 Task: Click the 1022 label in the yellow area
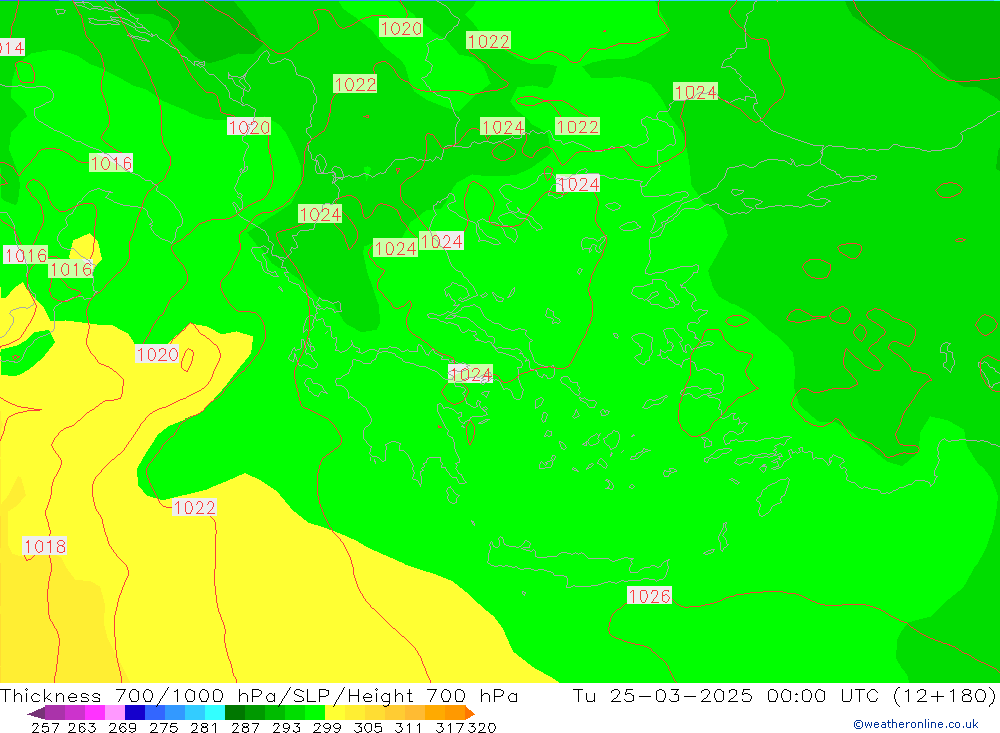[x=195, y=507]
